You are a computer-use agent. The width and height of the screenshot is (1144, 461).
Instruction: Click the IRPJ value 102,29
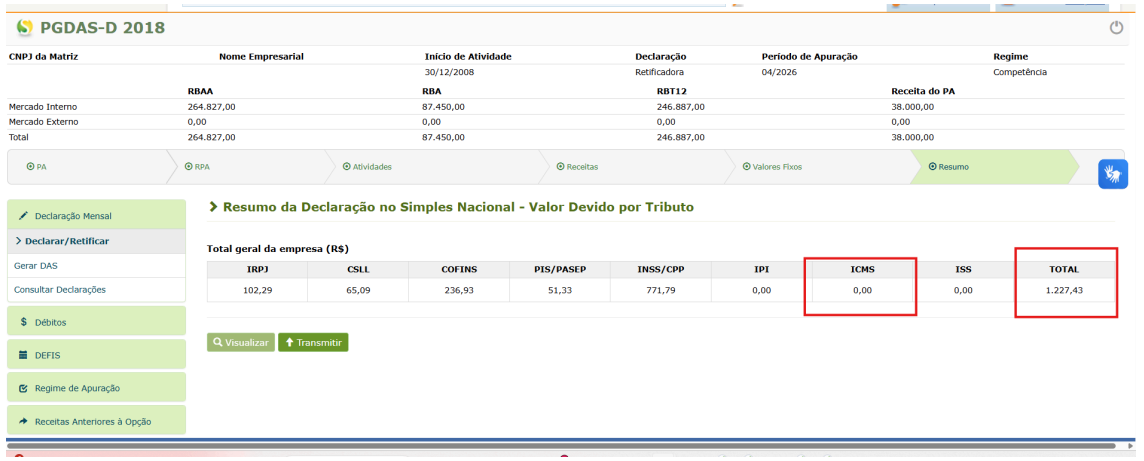tap(258, 290)
